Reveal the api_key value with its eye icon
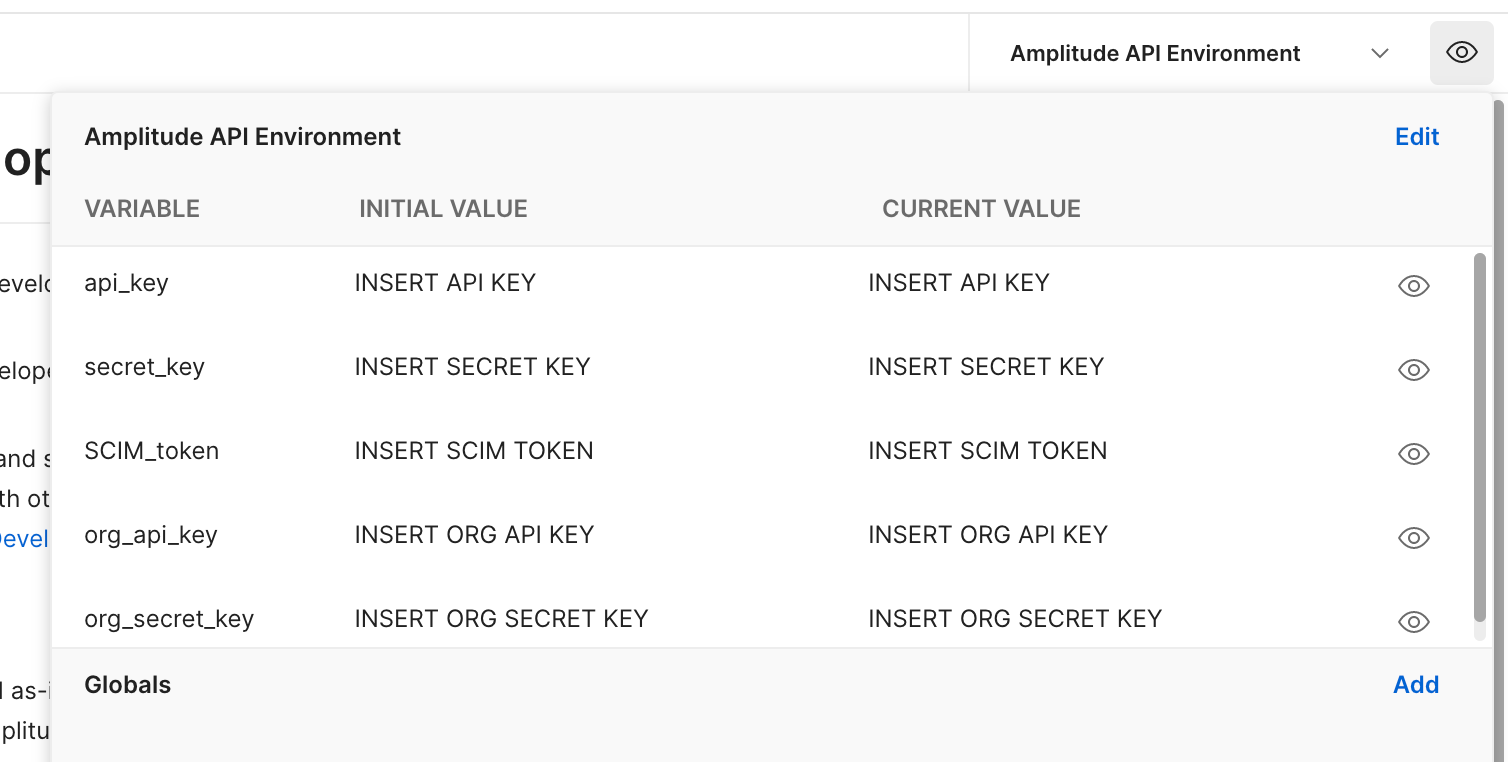 click(x=1413, y=286)
